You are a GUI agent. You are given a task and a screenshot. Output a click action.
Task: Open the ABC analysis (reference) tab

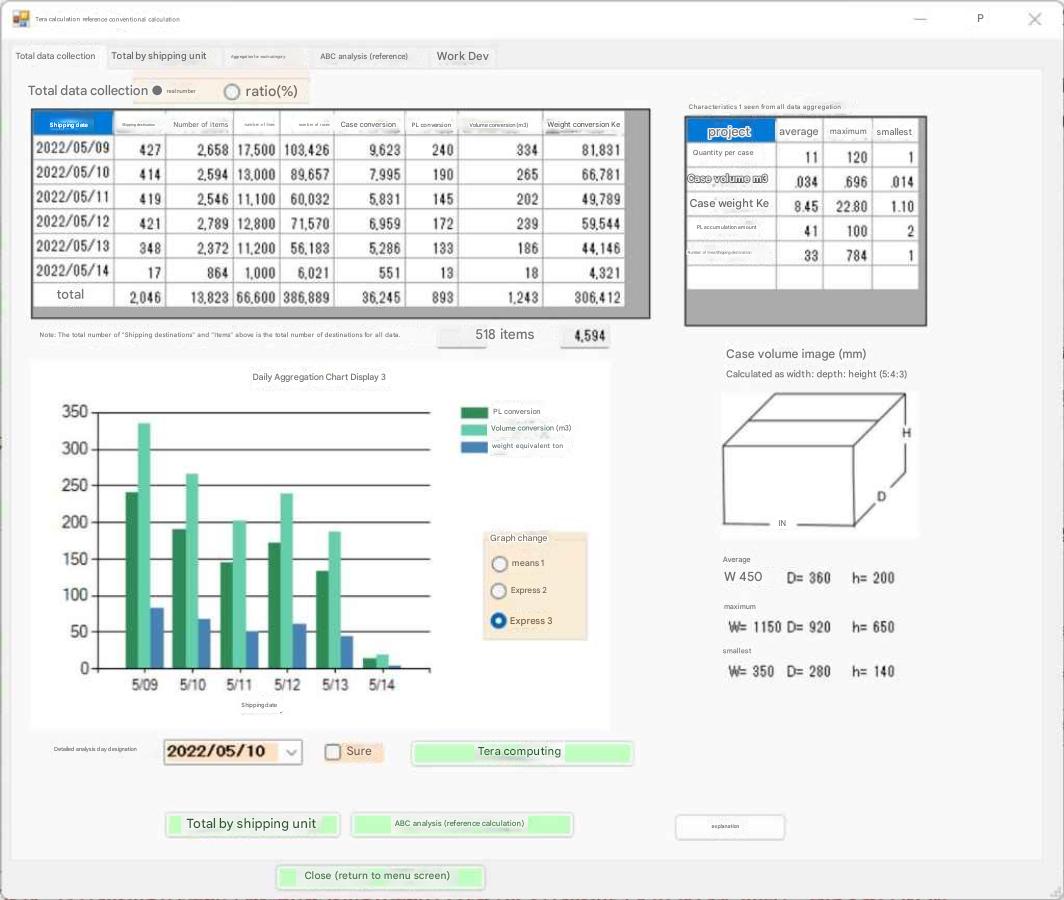point(364,57)
